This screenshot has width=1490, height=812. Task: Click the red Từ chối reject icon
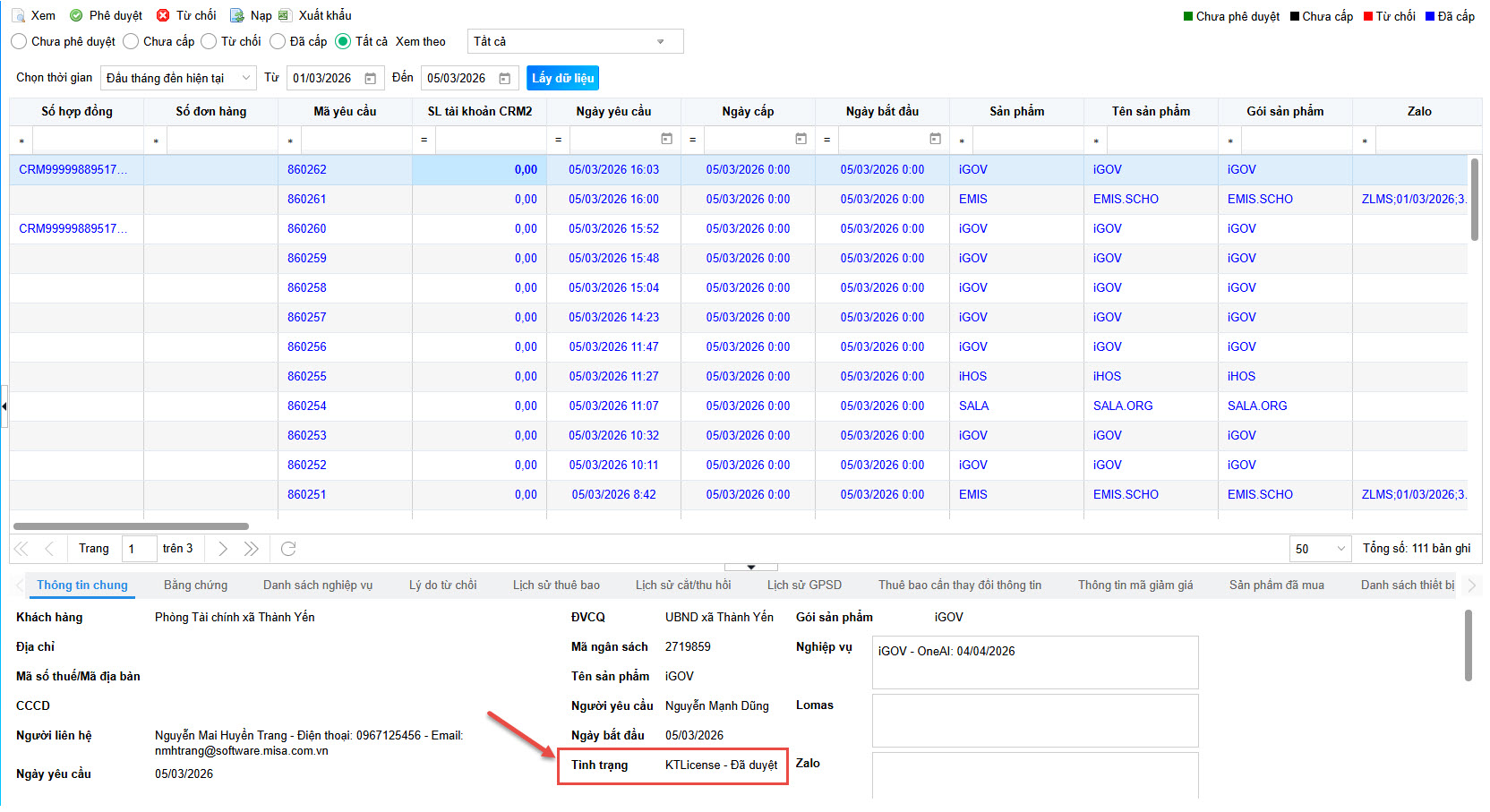click(x=163, y=15)
